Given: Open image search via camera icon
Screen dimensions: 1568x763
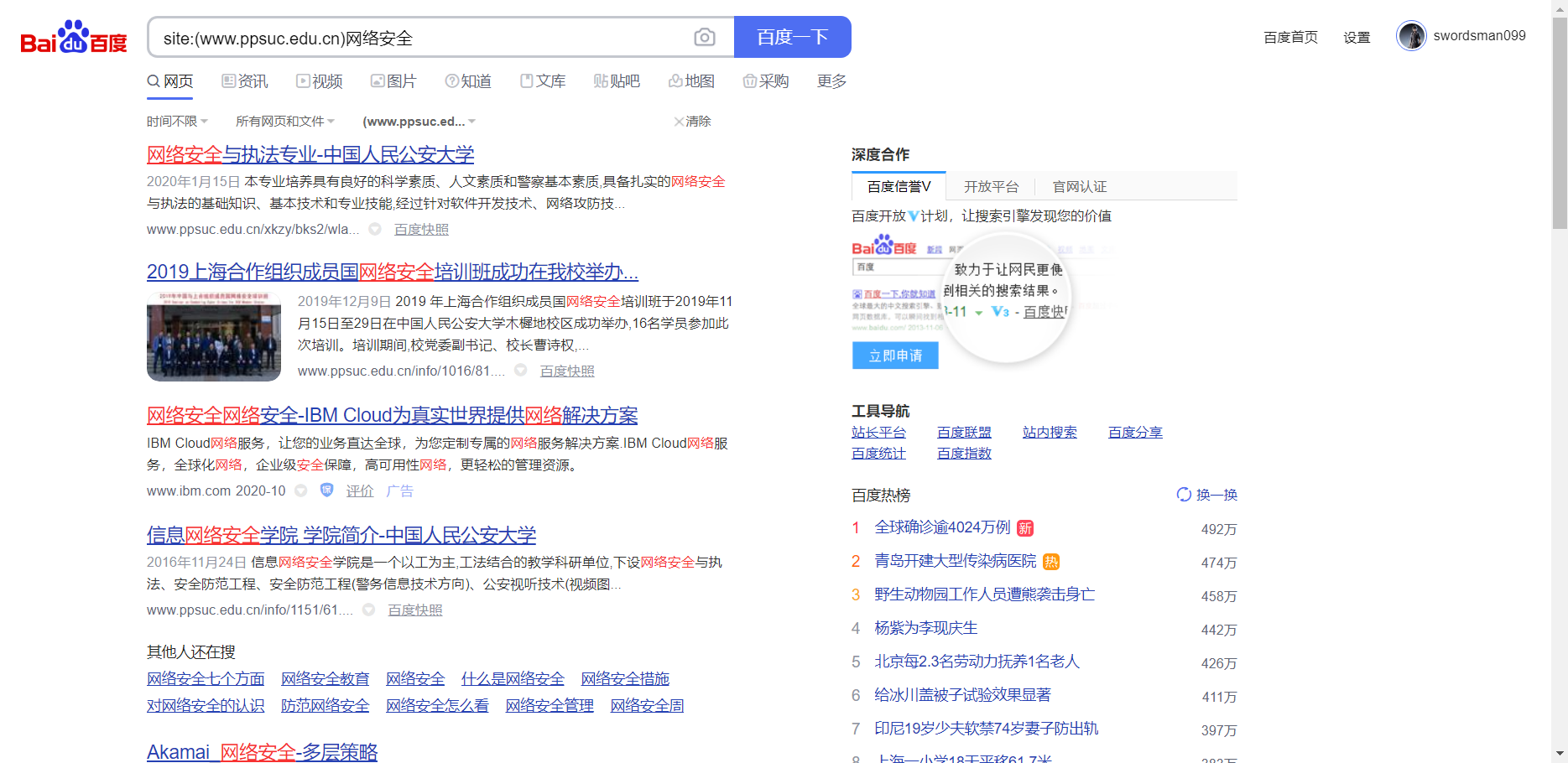Looking at the screenshot, I should click(x=705, y=37).
